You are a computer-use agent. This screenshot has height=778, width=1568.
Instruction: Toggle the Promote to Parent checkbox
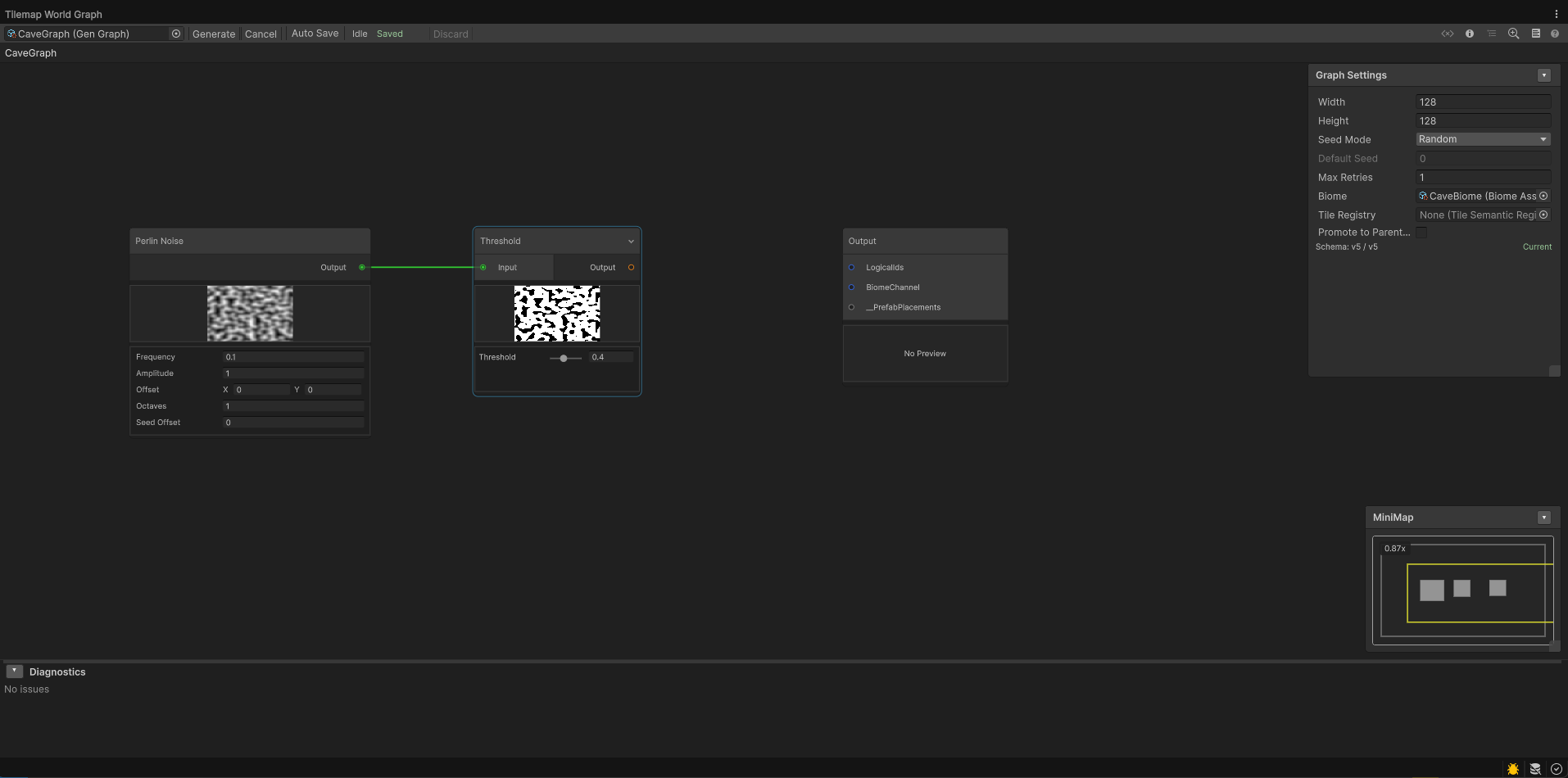pyautogui.click(x=1421, y=233)
